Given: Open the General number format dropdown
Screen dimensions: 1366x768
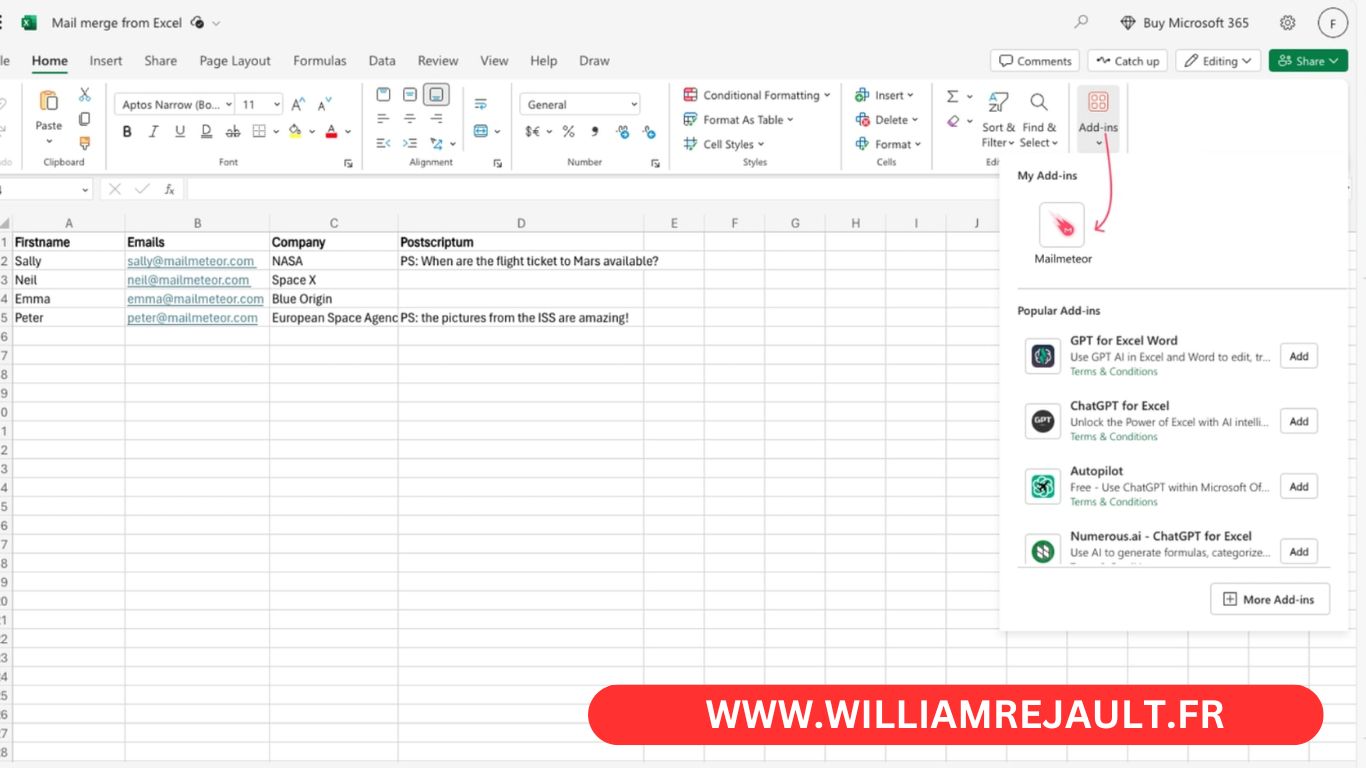Looking at the screenshot, I should point(580,104).
